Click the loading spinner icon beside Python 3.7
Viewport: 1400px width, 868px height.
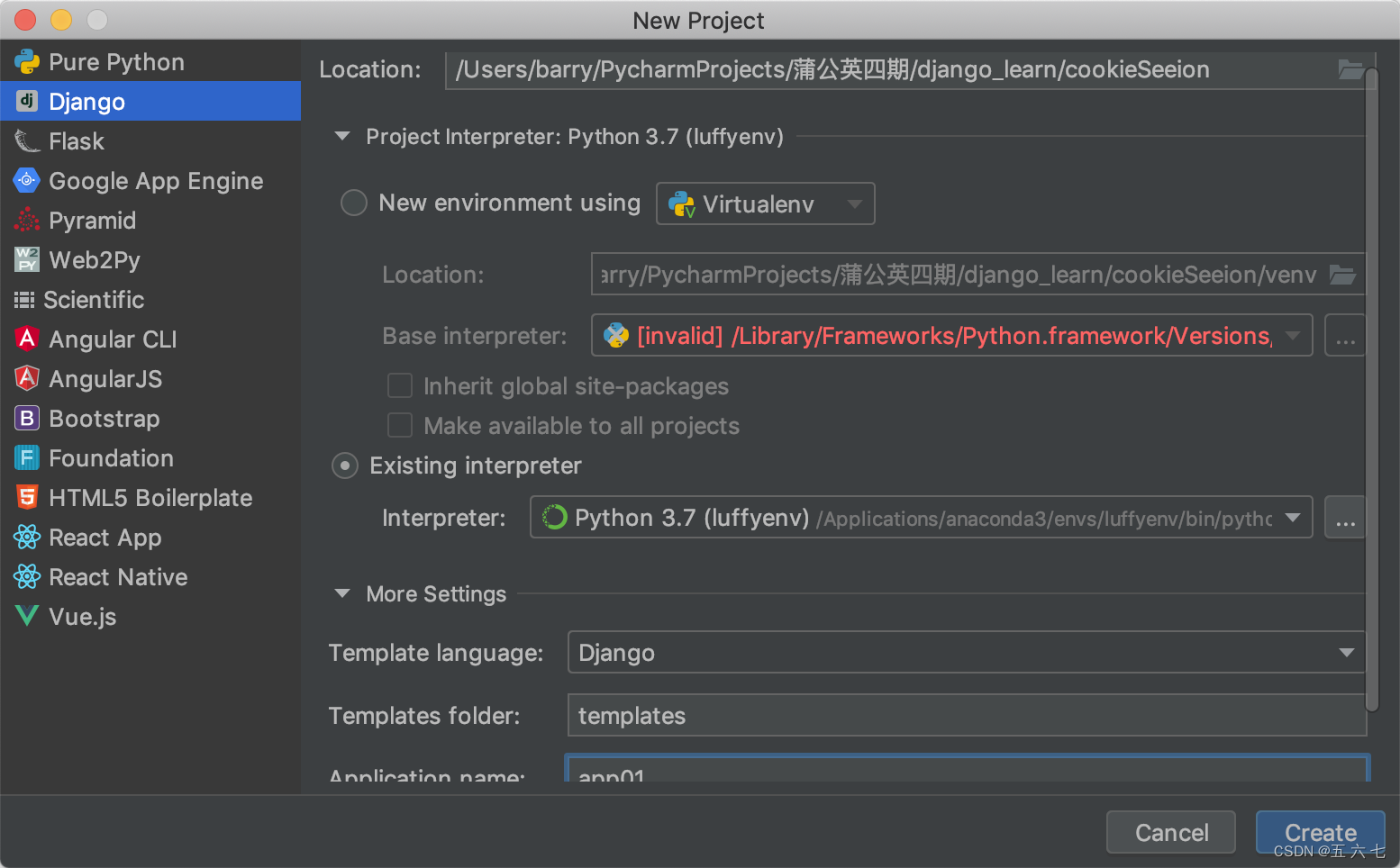[554, 518]
